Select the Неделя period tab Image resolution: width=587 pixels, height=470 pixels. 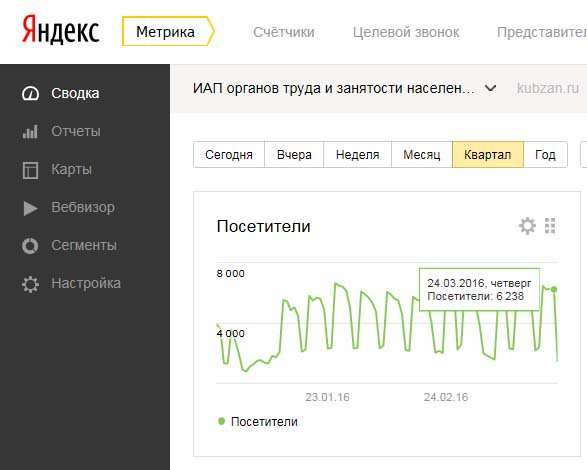tap(358, 155)
